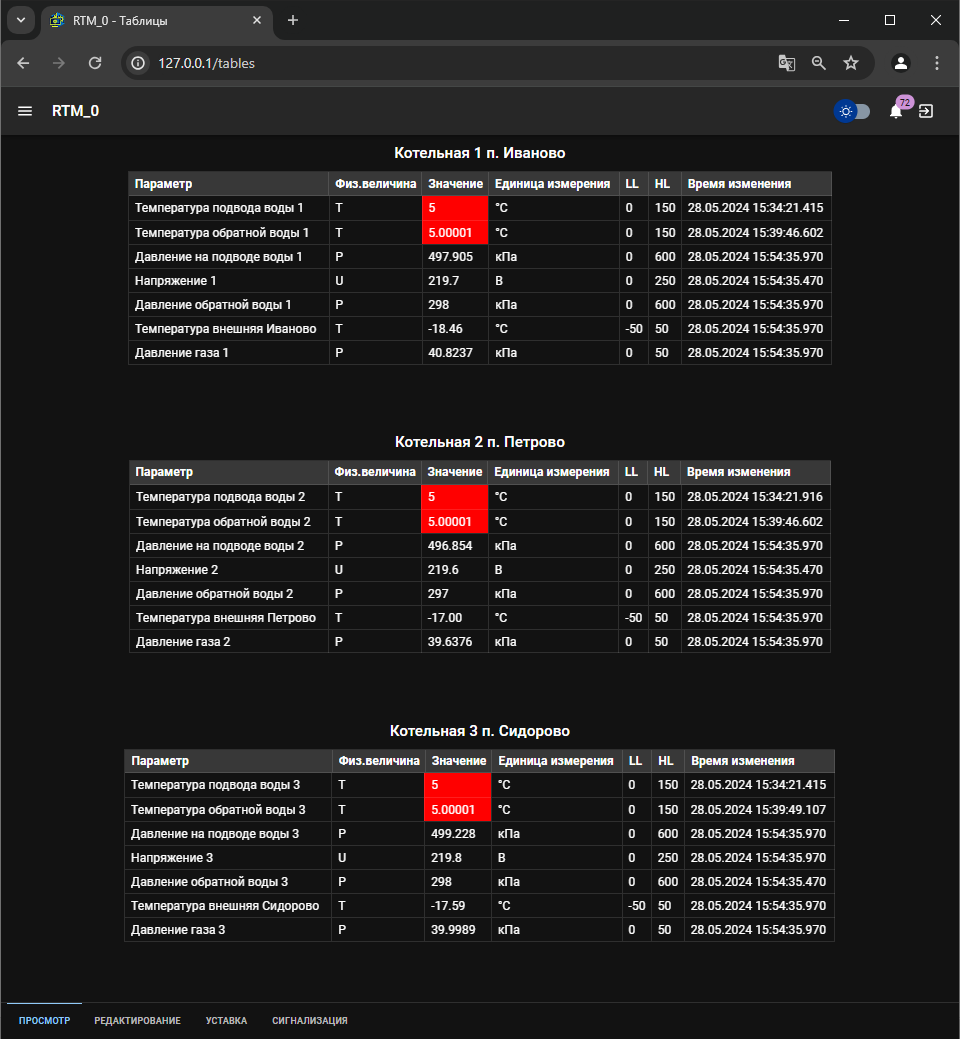The width and height of the screenshot is (960, 1039).
Task: Select Давление обратной воды 3 cell
Action: (x=229, y=882)
